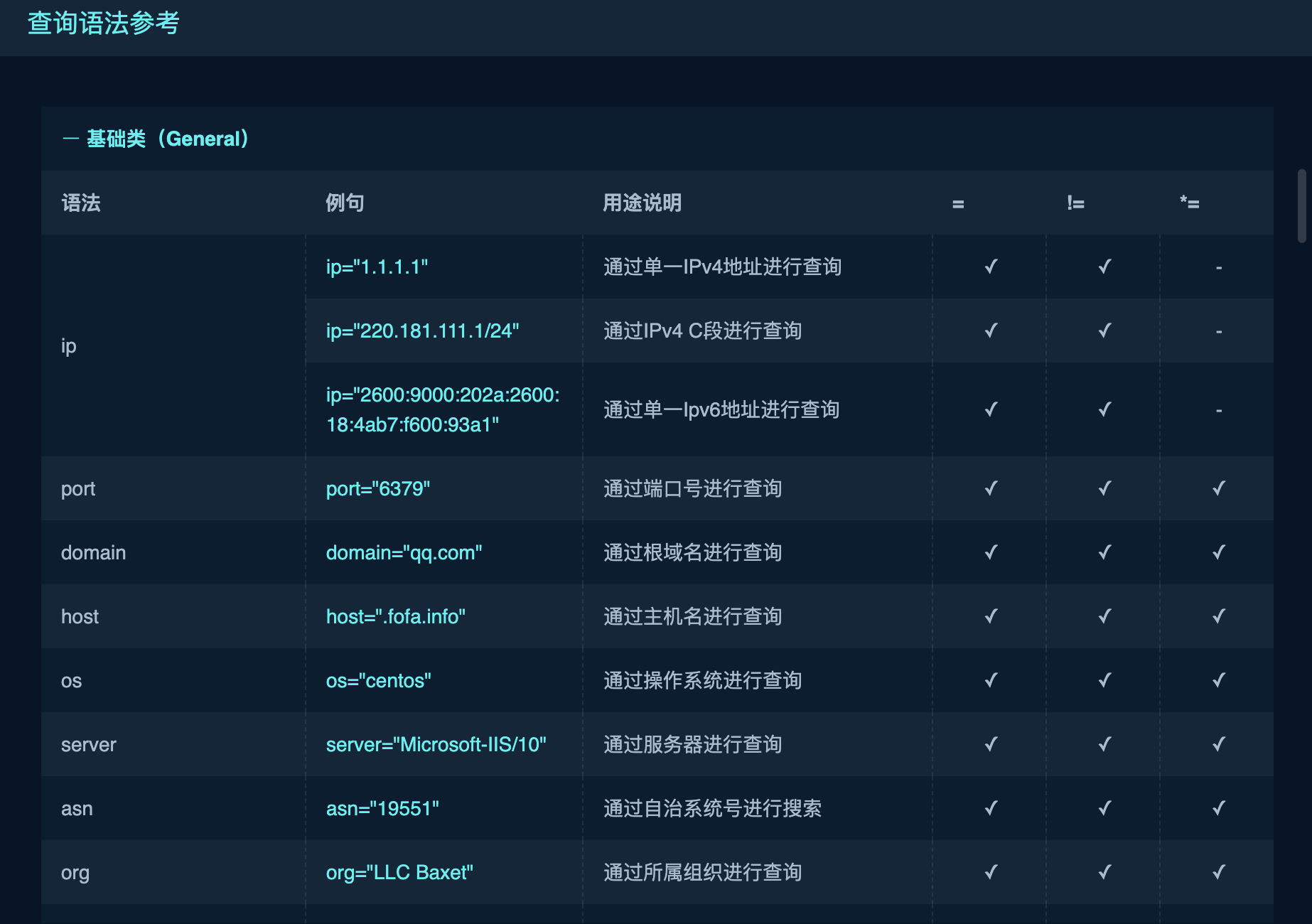Open the domain="qq.com" example query
This screenshot has height=924, width=1312.
tap(404, 553)
